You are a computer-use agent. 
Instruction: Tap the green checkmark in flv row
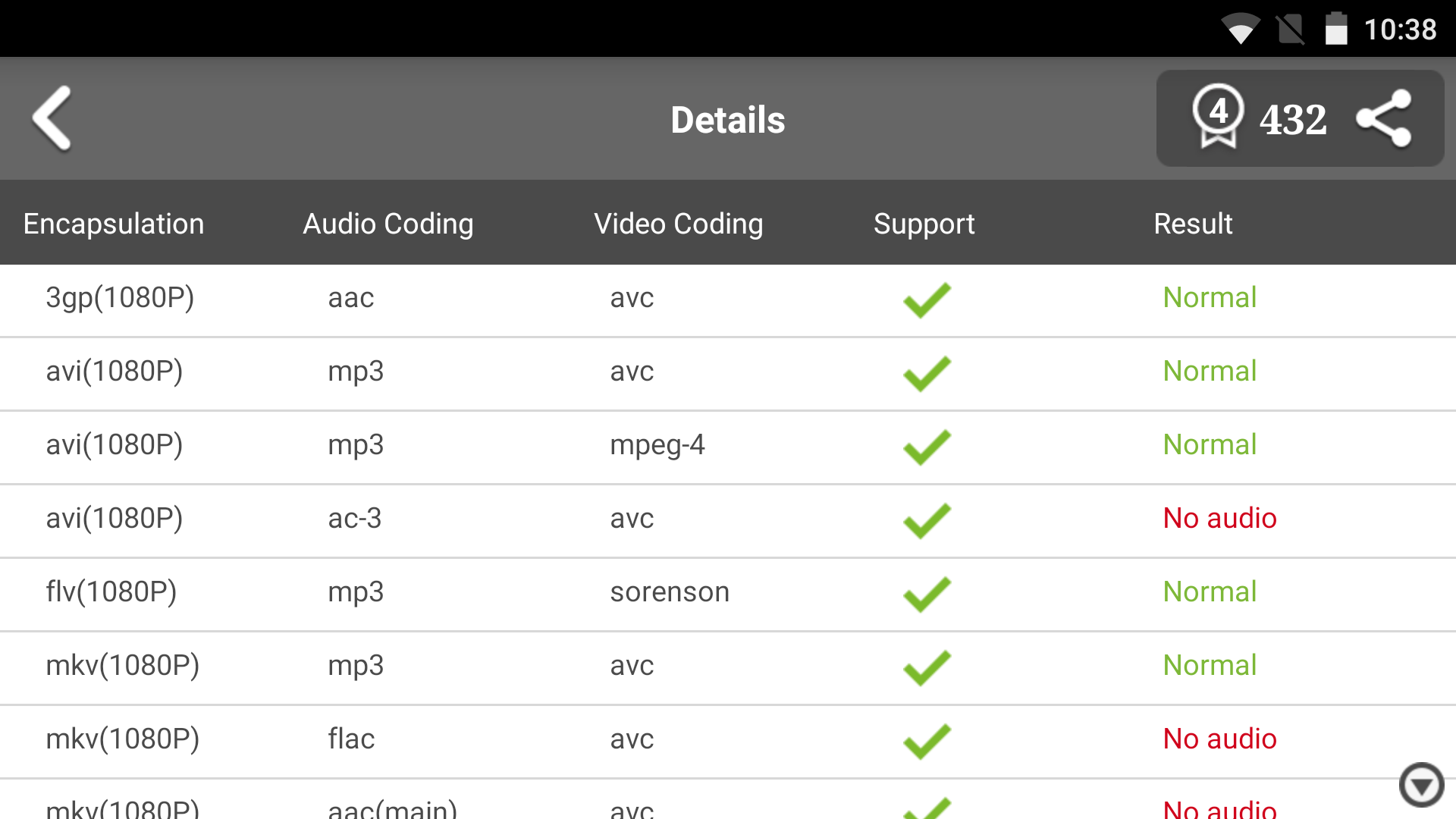coord(927,594)
